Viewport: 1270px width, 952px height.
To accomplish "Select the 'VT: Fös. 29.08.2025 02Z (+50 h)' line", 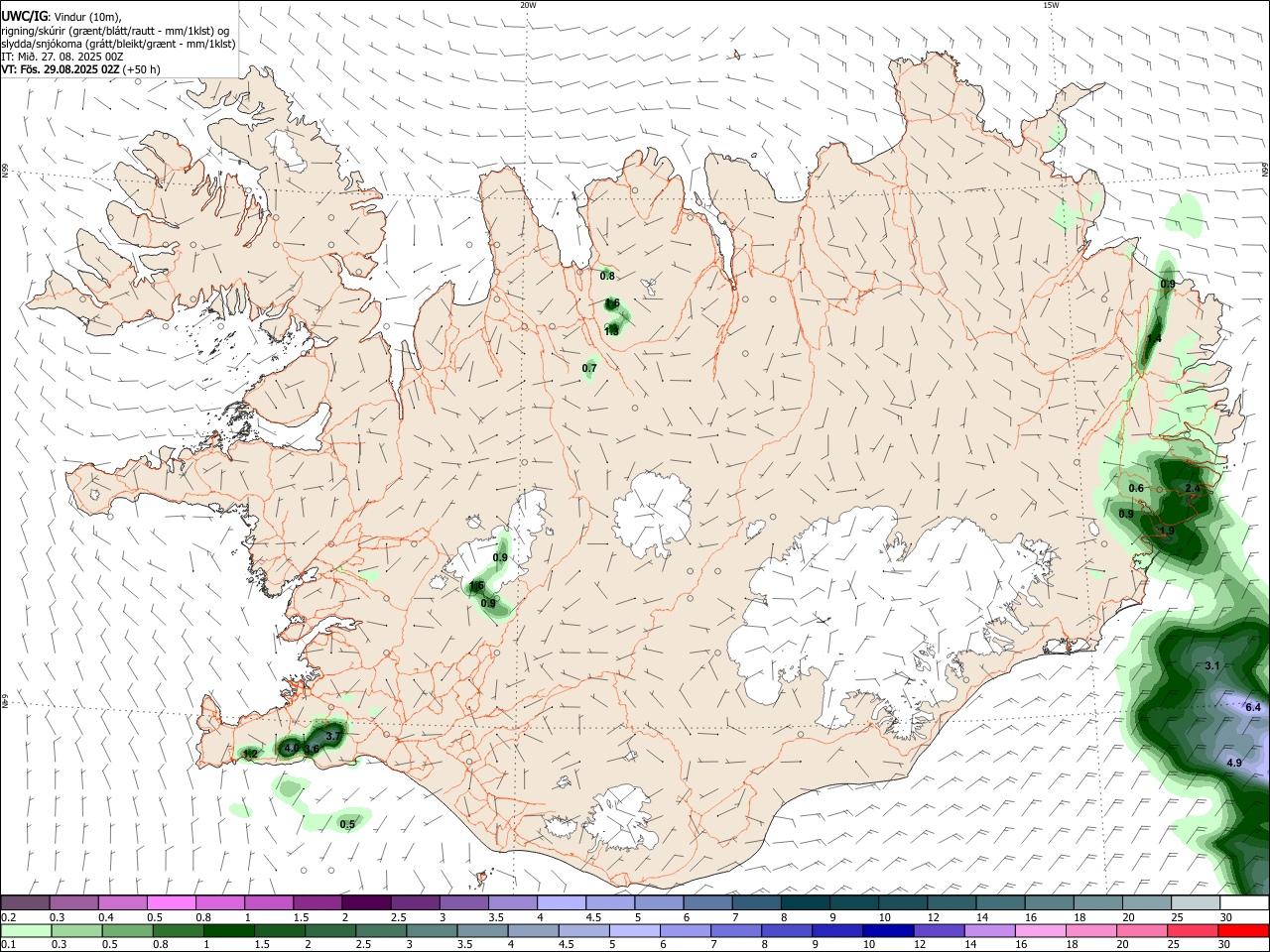I will pos(80,69).
